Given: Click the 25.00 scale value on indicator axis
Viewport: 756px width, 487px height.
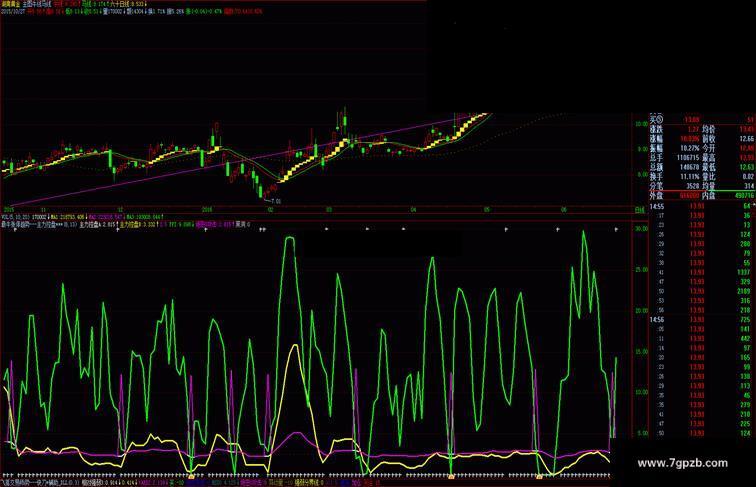Looking at the screenshot, I should (x=642, y=270).
